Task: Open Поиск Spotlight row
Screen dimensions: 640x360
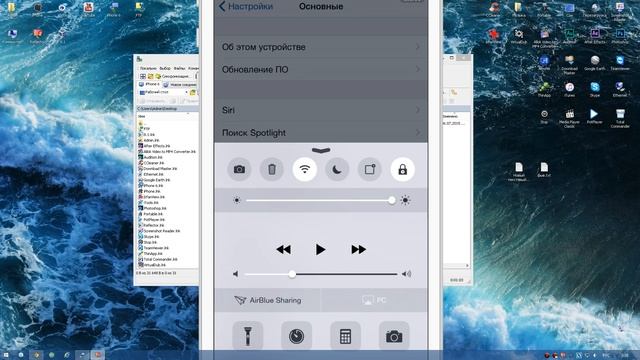Action: [x=321, y=133]
